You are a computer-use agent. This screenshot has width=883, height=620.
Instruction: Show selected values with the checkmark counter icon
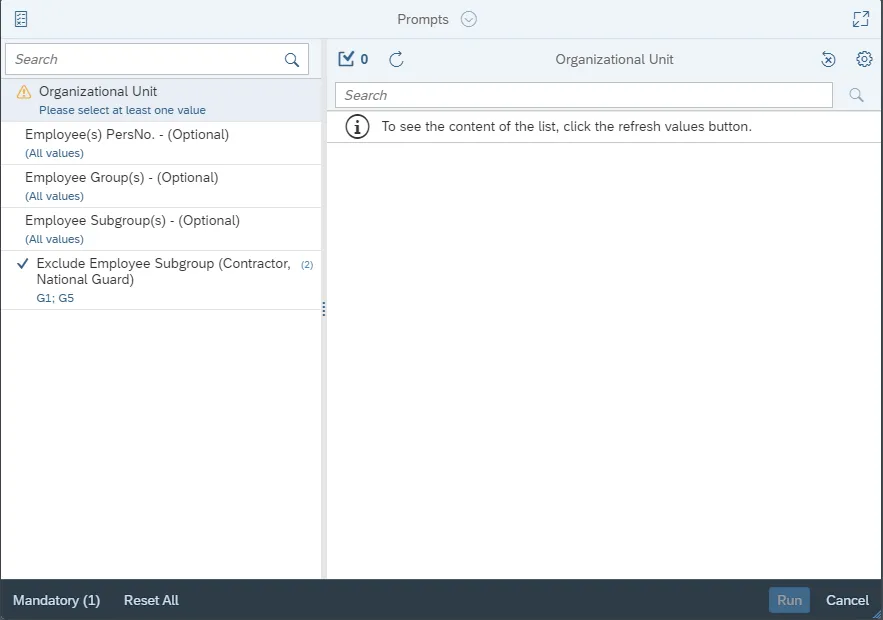353,59
